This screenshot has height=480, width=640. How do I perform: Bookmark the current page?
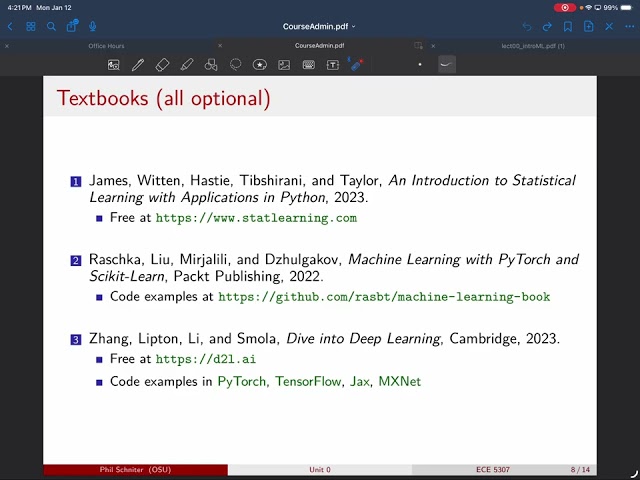coord(568,26)
